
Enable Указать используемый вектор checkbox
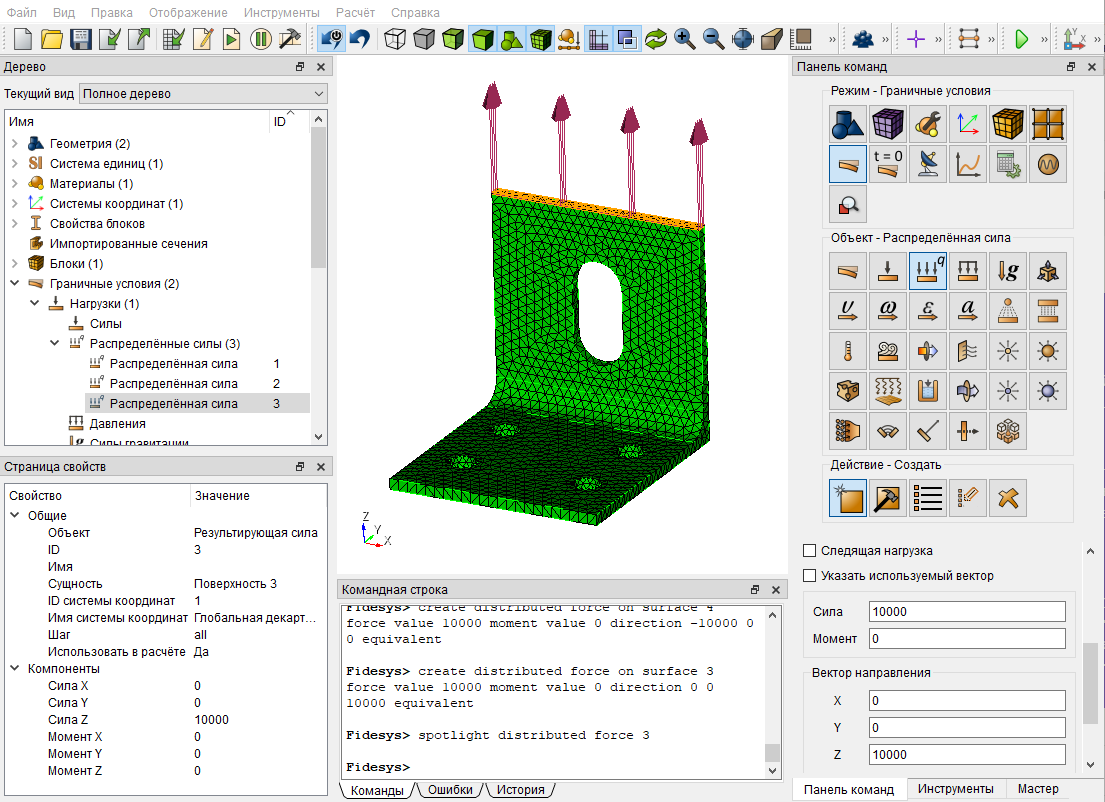point(810,576)
